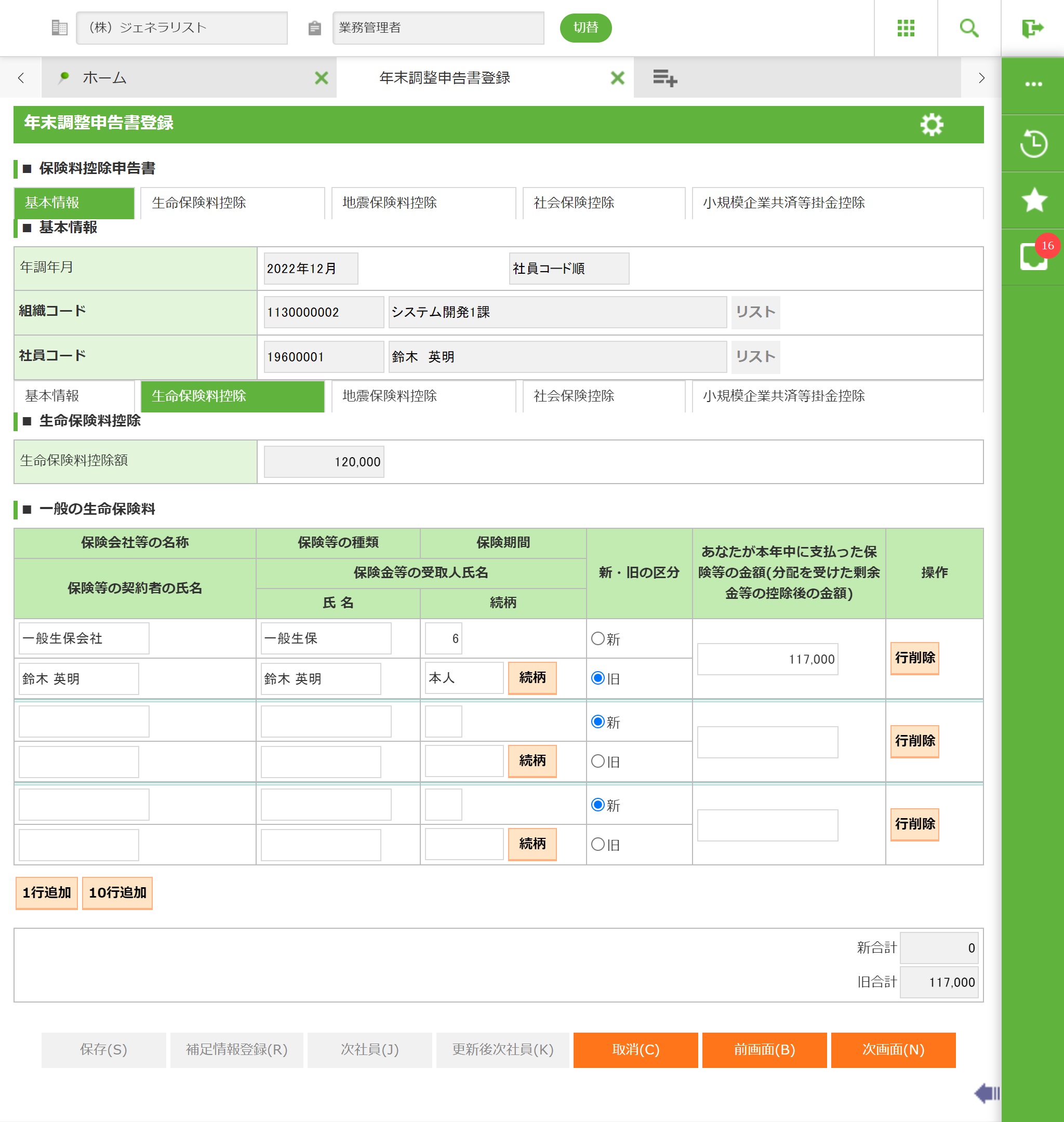The height and width of the screenshot is (1122, 1064).
Task: Open favorites star icon in sidebar
Action: [1033, 200]
